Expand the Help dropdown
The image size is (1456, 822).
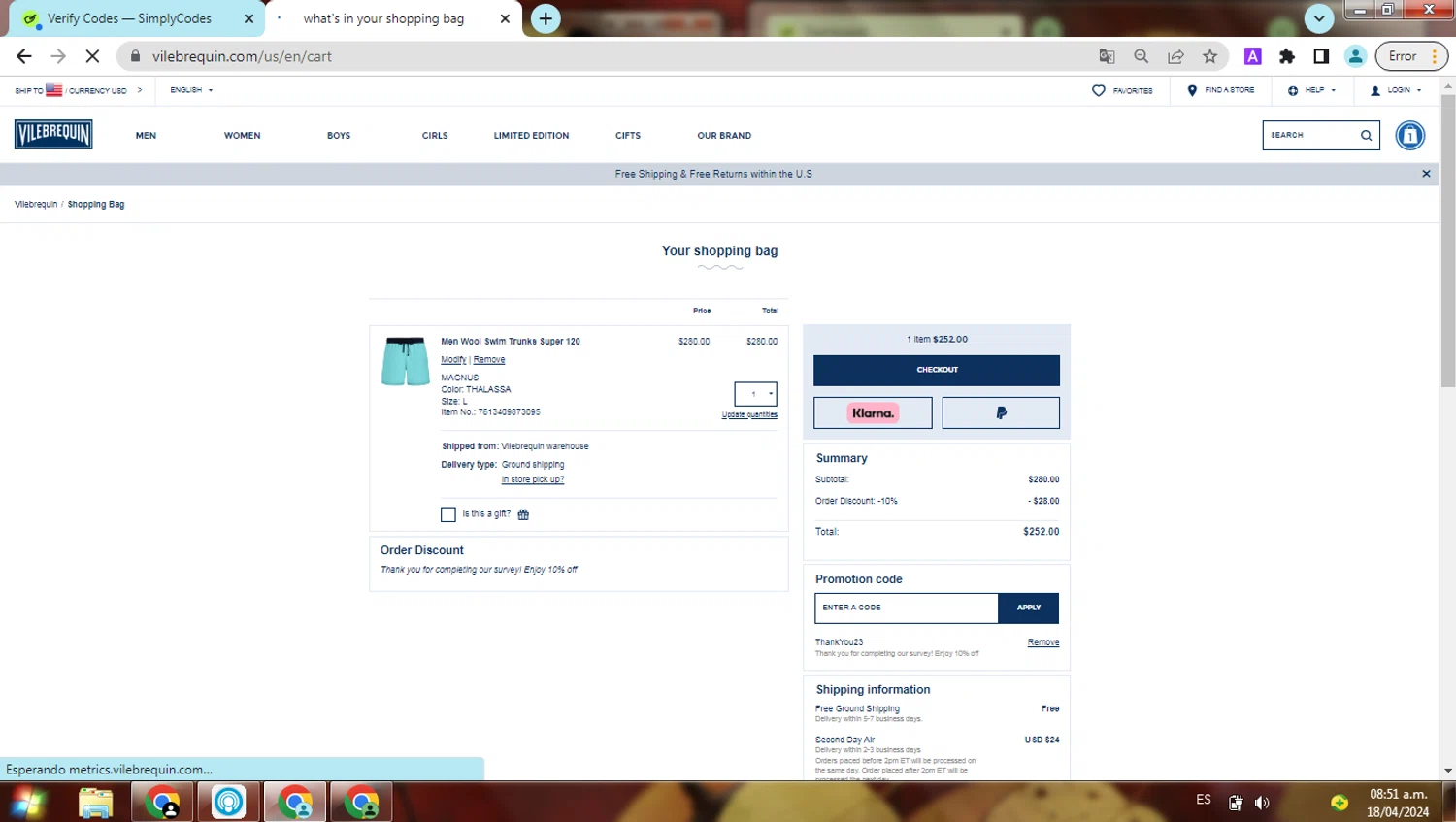1311,90
